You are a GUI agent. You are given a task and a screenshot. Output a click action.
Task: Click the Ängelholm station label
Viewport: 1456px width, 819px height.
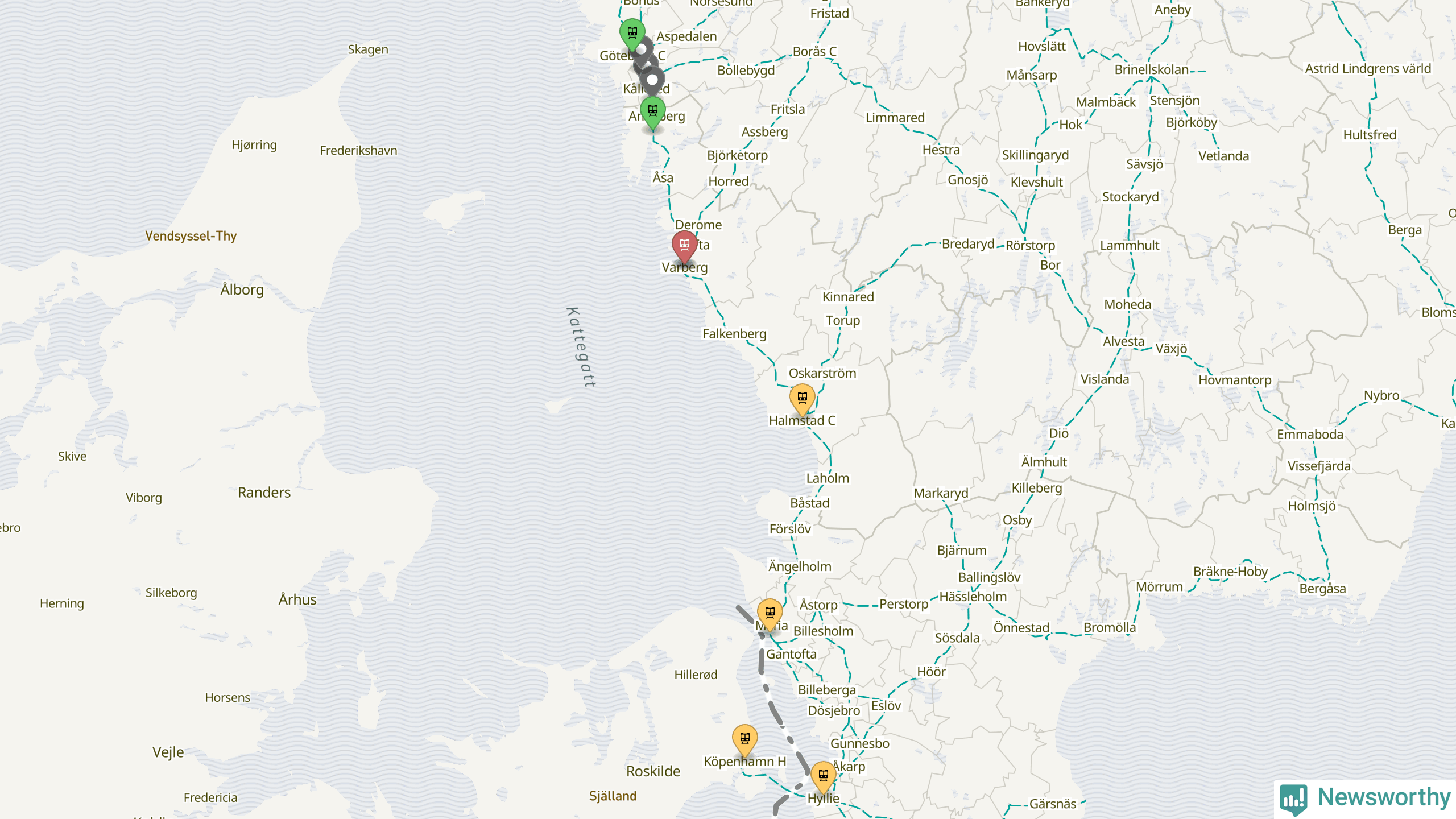pyautogui.click(x=800, y=566)
